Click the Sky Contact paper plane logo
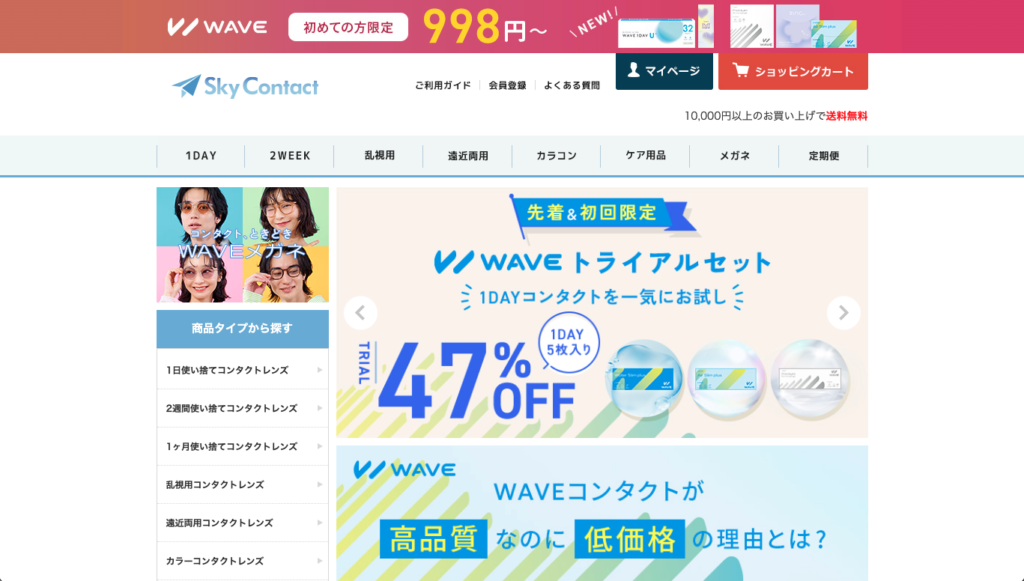 point(246,86)
